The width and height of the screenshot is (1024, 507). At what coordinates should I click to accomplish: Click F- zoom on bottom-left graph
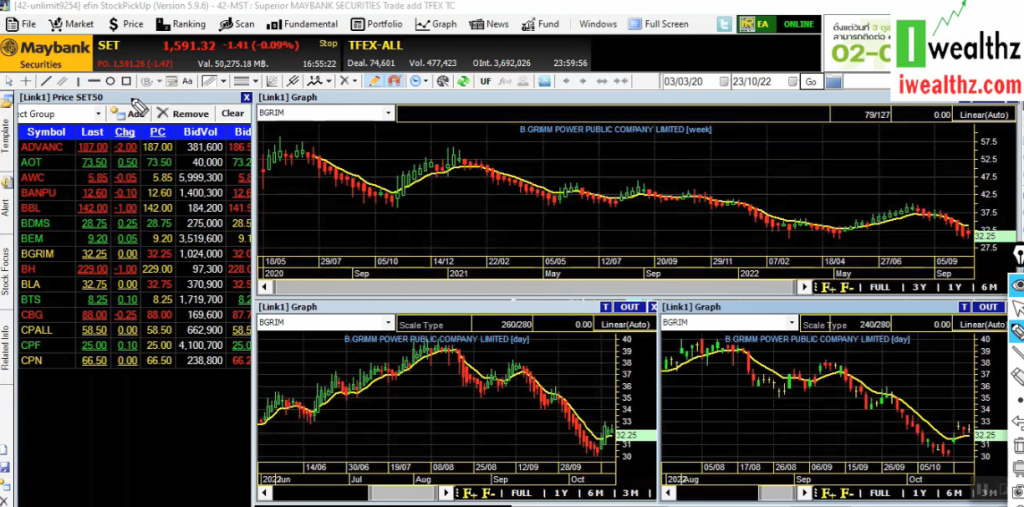(488, 493)
